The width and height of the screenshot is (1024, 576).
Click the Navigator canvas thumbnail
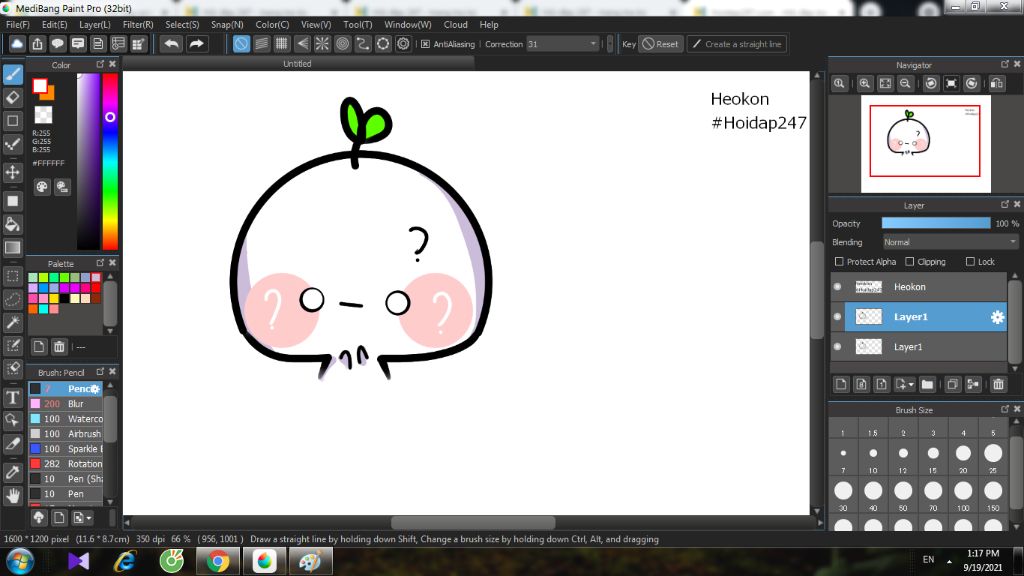coord(925,144)
